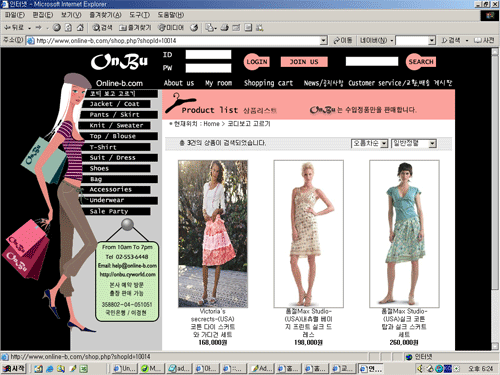Click the Stop loading icon in toolbar

click(x=57, y=28)
